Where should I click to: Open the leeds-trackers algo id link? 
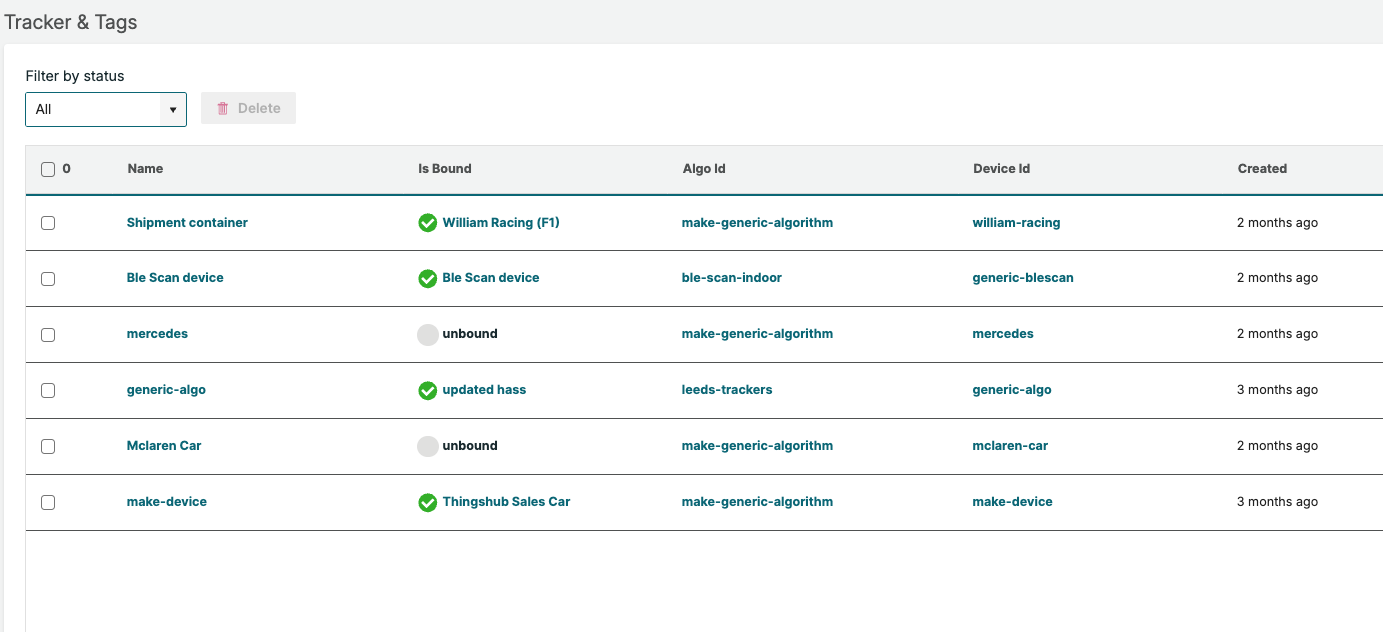[x=727, y=390]
